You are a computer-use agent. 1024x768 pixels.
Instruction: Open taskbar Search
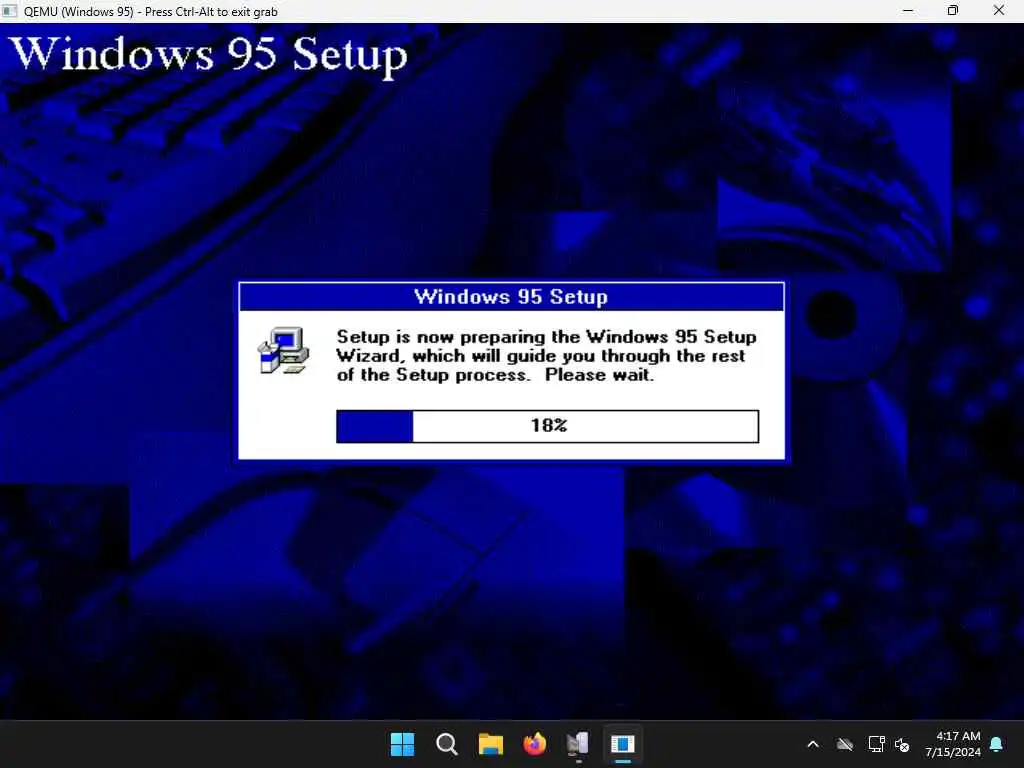447,744
